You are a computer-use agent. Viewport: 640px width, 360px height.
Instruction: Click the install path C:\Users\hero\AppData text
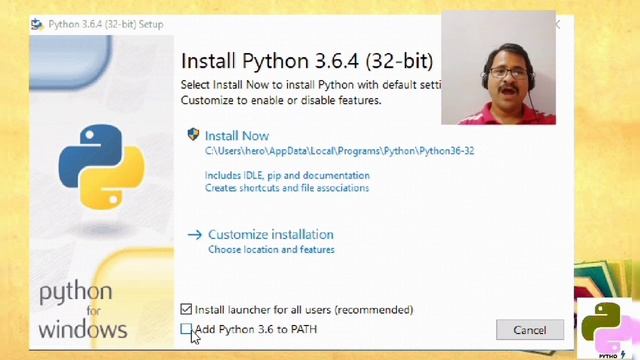tap(340, 151)
